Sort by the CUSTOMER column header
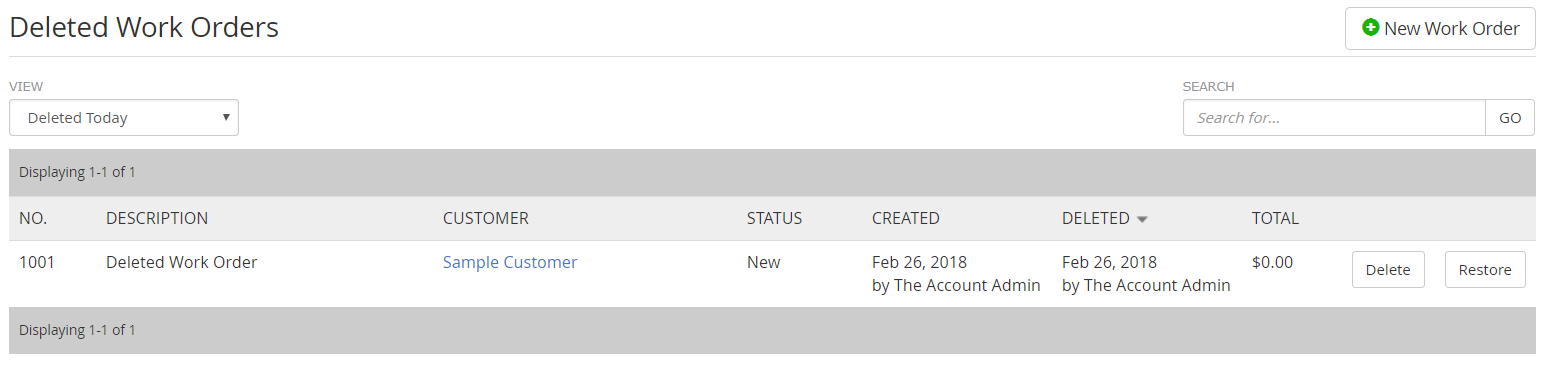1546x367 pixels. [486, 218]
